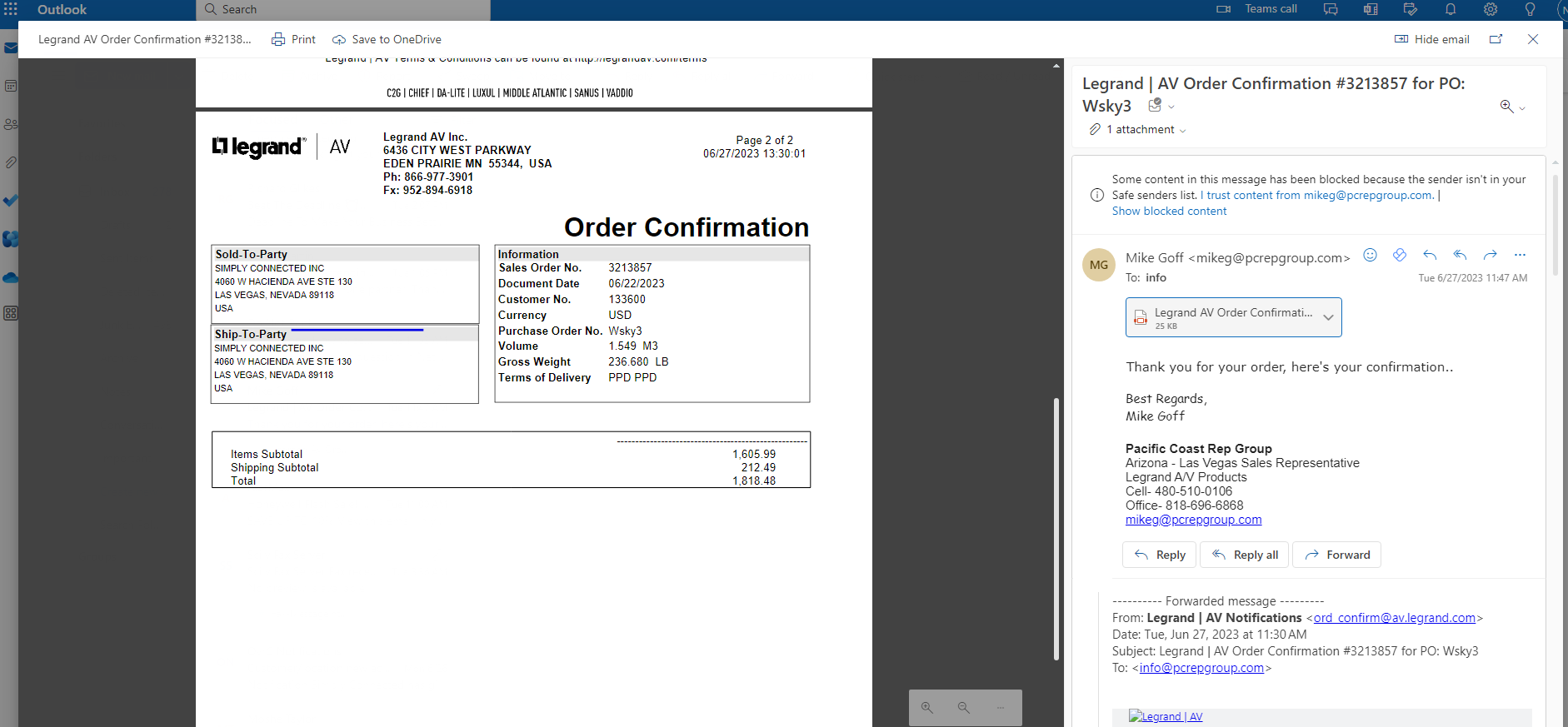Close the attachment preview
Screen dimensions: 1568x727
point(1533,39)
